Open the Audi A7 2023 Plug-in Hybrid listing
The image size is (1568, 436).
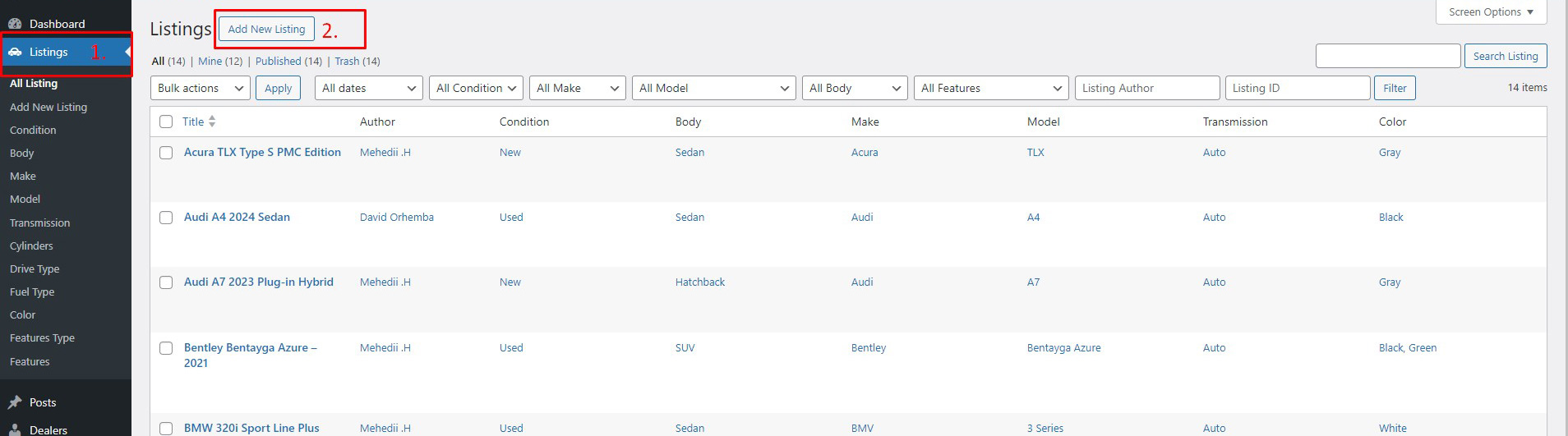(x=259, y=282)
